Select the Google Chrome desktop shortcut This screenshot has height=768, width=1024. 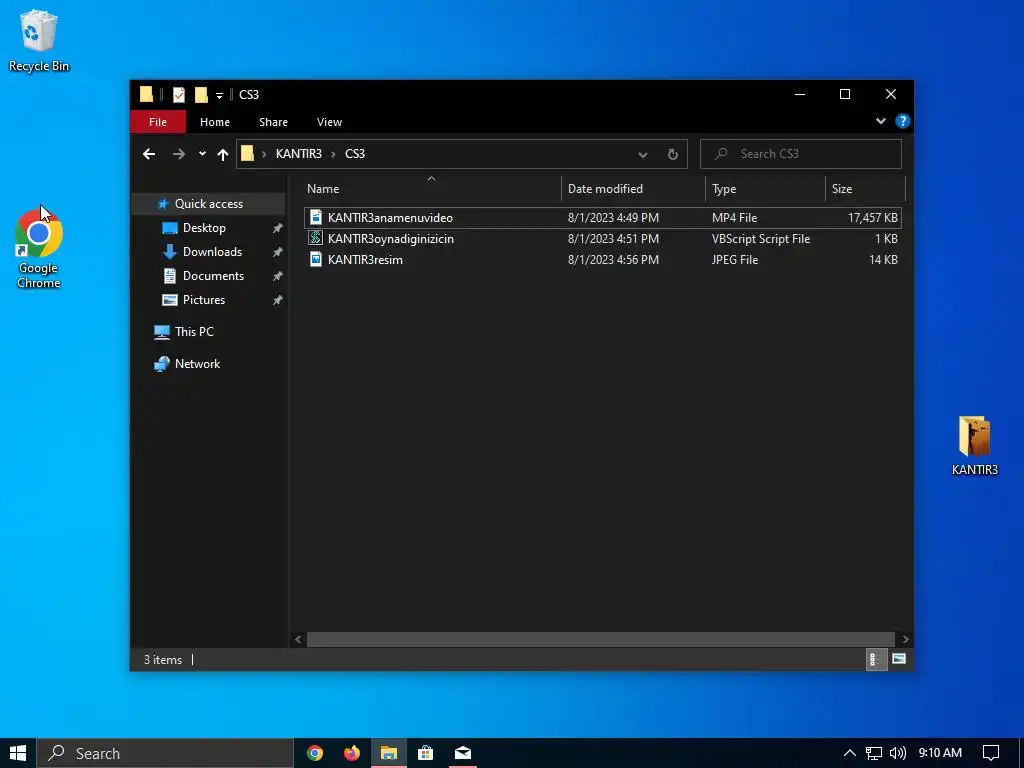click(39, 248)
